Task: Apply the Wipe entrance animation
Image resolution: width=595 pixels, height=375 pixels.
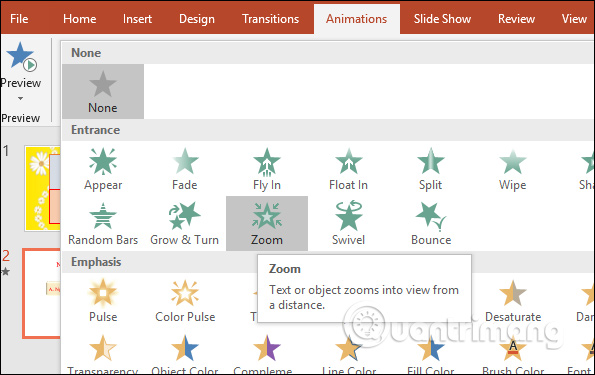Action: point(512,169)
